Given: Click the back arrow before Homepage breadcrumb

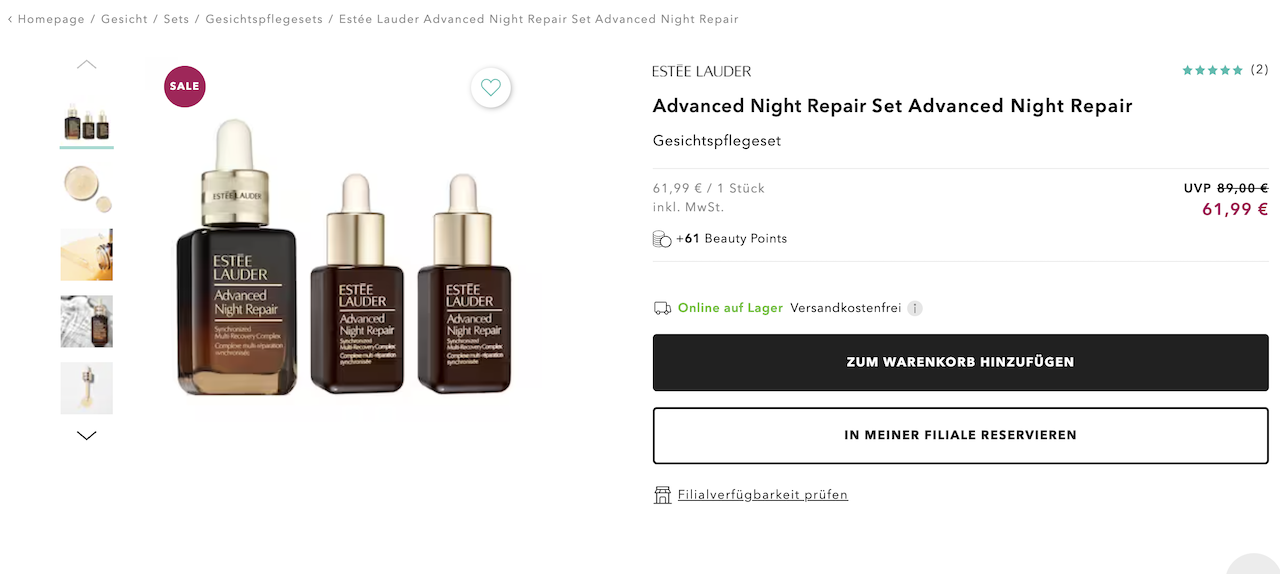Looking at the screenshot, I should pyautogui.click(x=10, y=19).
